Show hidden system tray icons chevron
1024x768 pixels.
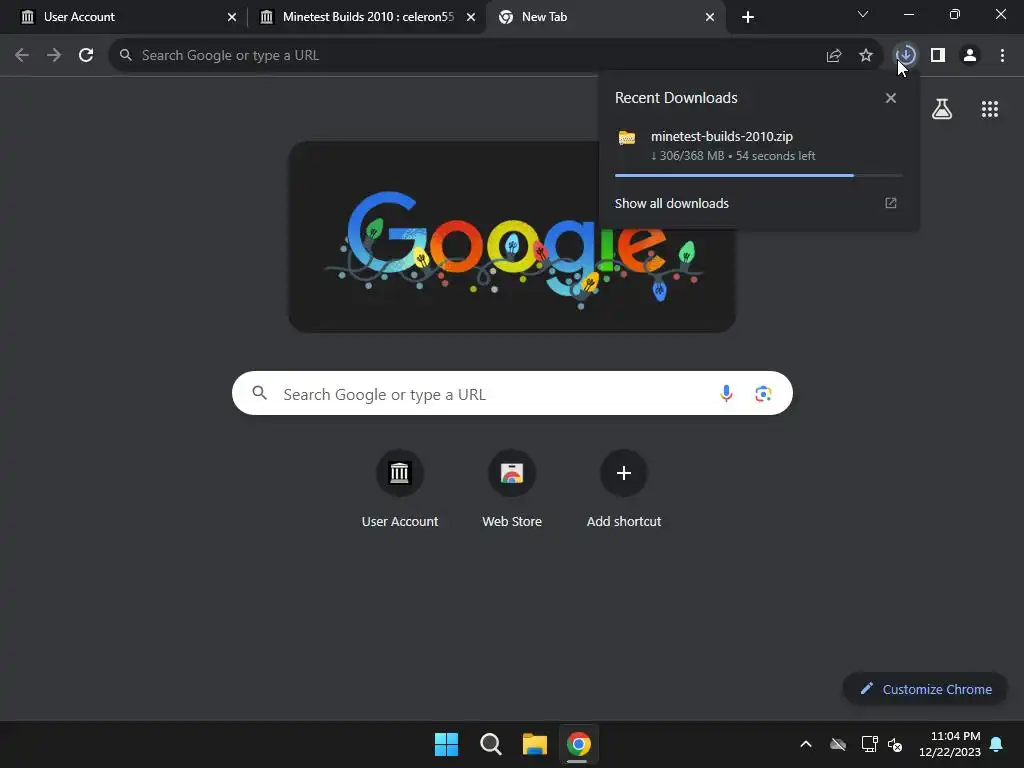point(806,744)
